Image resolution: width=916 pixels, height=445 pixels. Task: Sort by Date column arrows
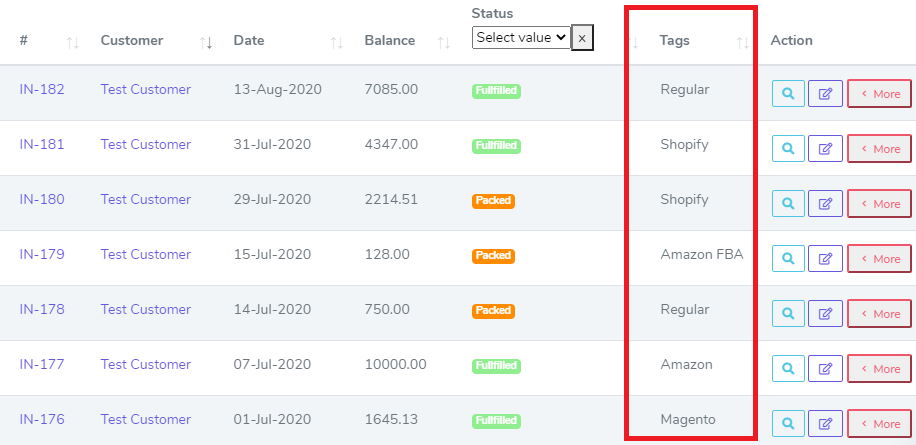tap(336, 42)
